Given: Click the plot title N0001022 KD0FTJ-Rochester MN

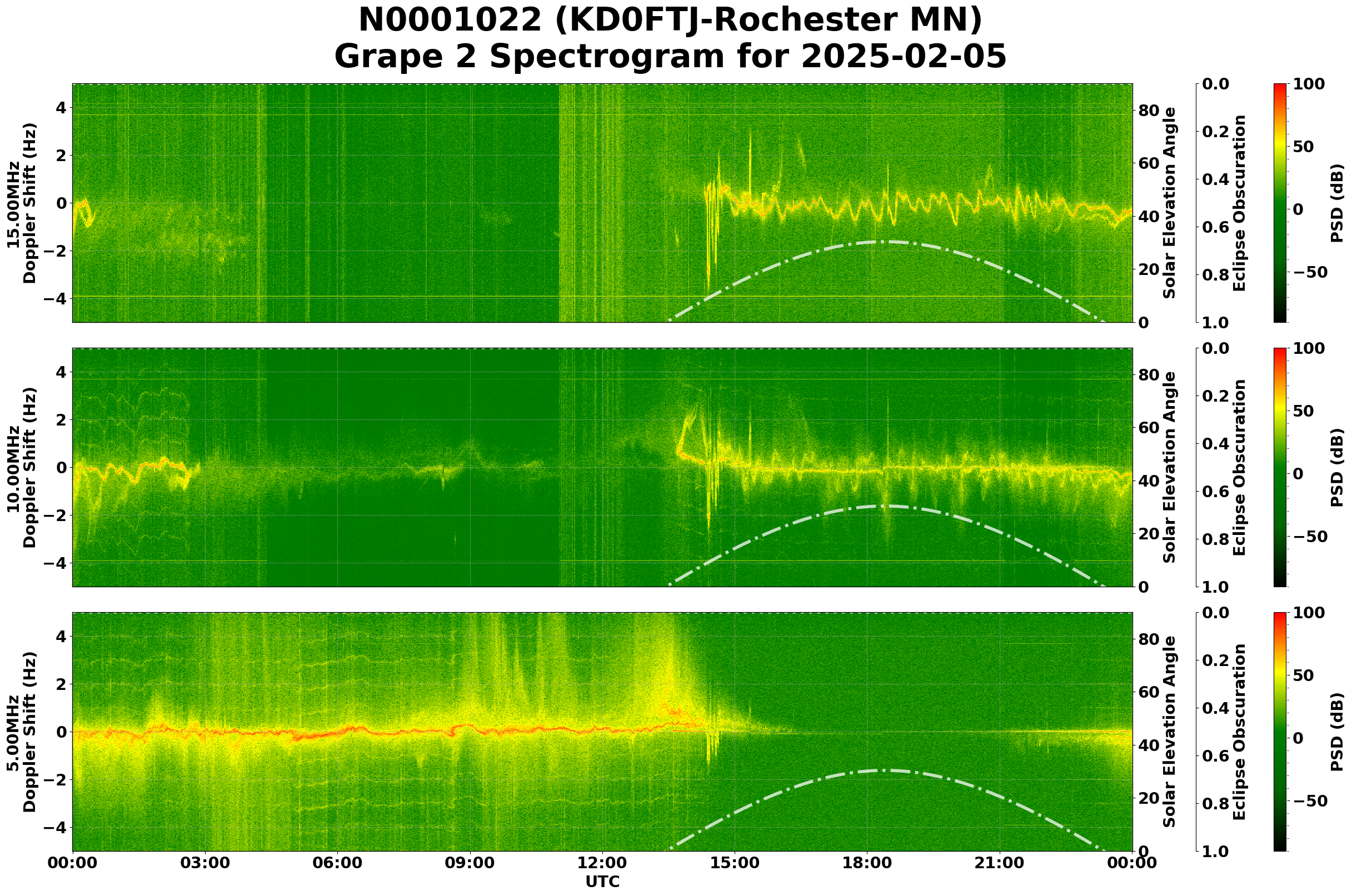Looking at the screenshot, I should (x=670, y=21).
